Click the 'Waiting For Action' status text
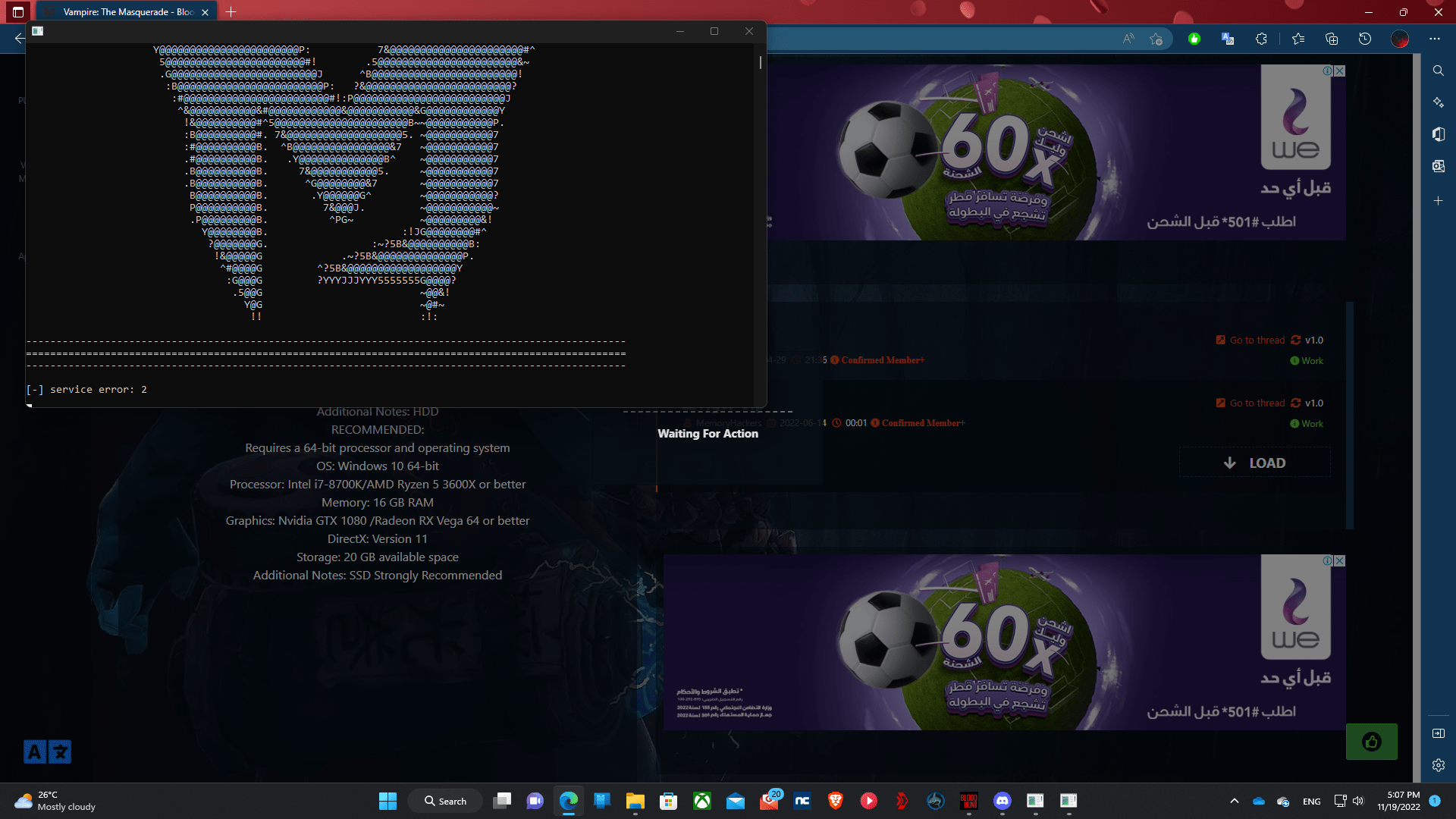This screenshot has width=1456, height=819. point(708,434)
